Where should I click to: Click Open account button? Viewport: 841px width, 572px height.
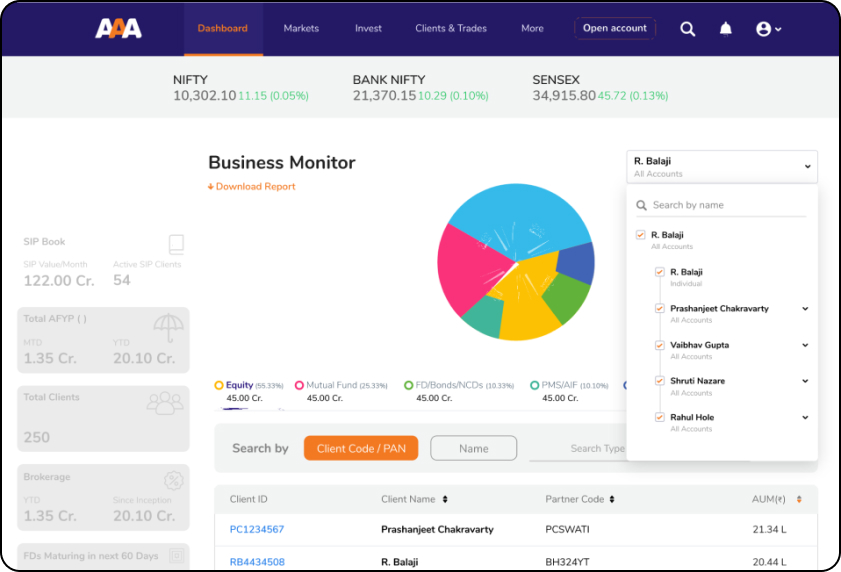[615, 28]
